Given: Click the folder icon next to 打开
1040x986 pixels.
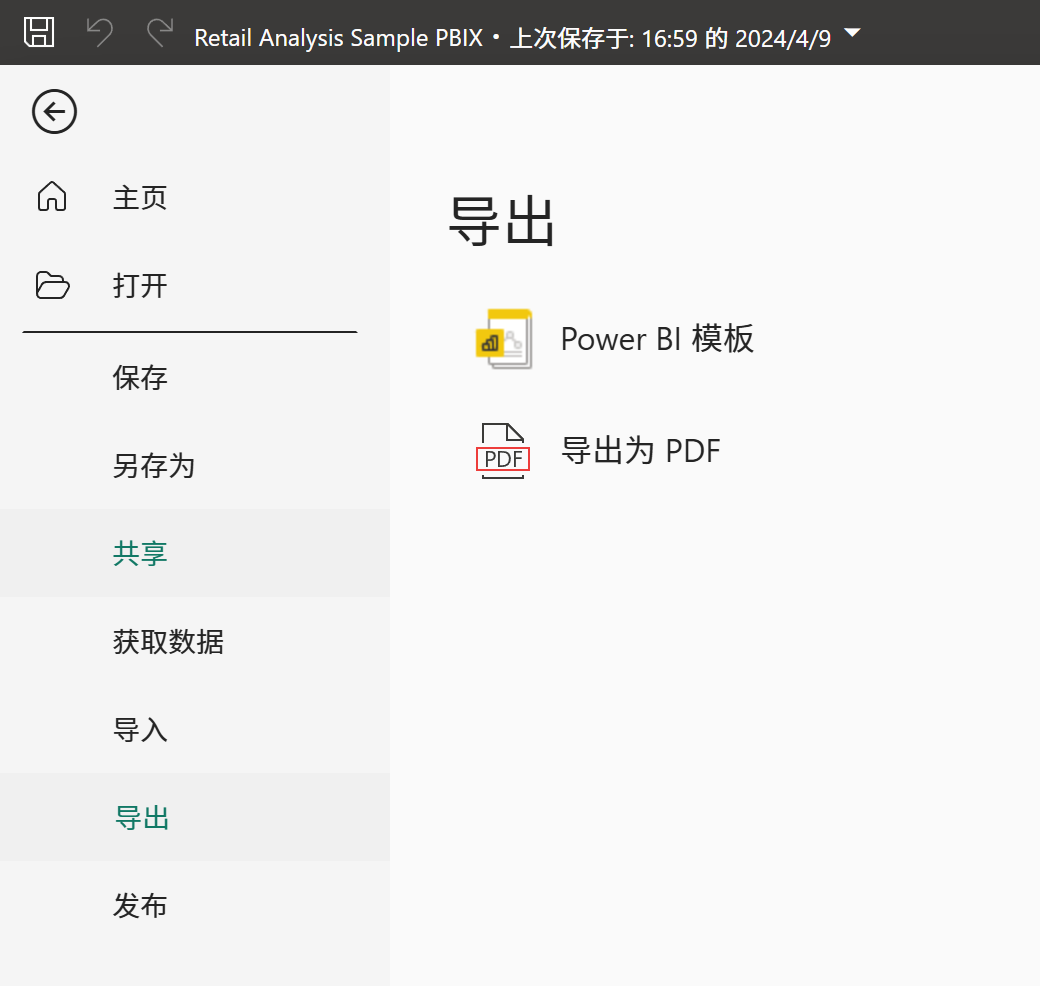Looking at the screenshot, I should (x=52, y=285).
